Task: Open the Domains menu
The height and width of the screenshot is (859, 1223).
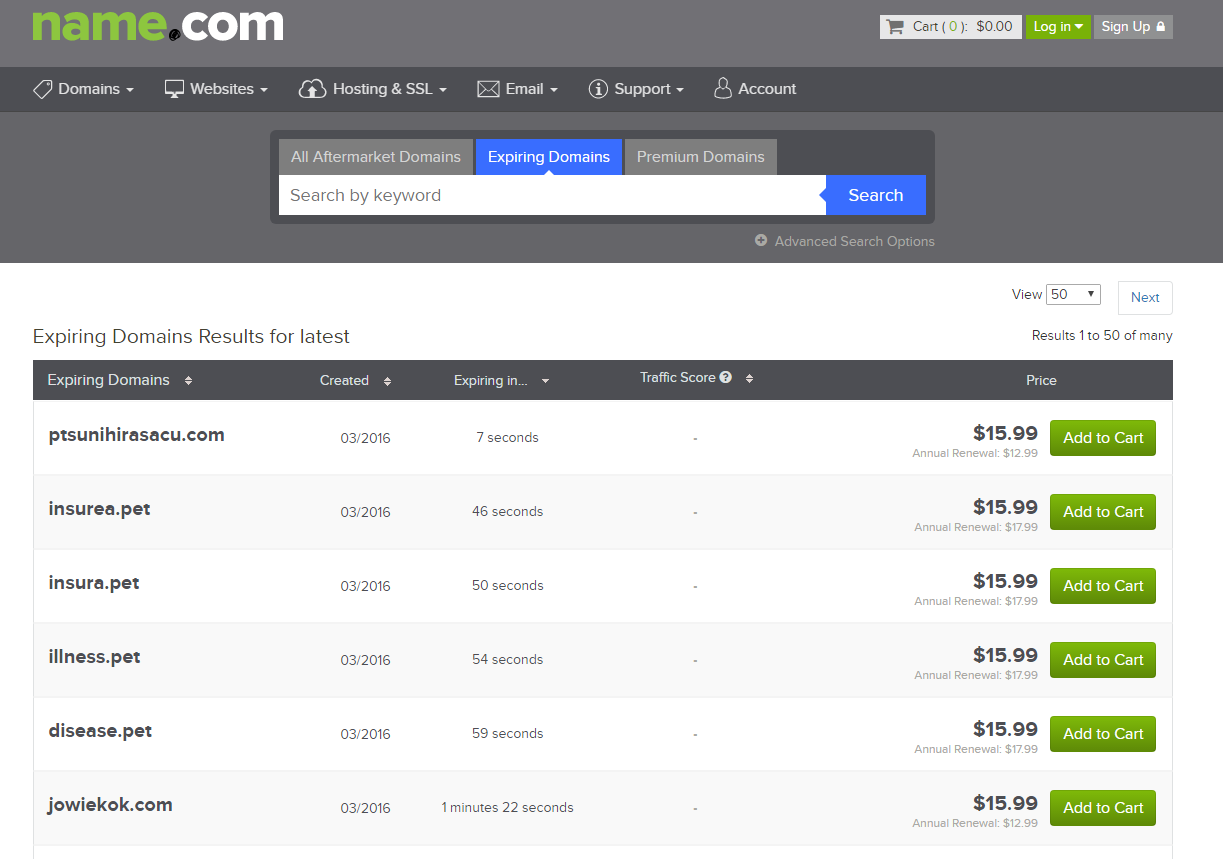Action: [x=83, y=89]
